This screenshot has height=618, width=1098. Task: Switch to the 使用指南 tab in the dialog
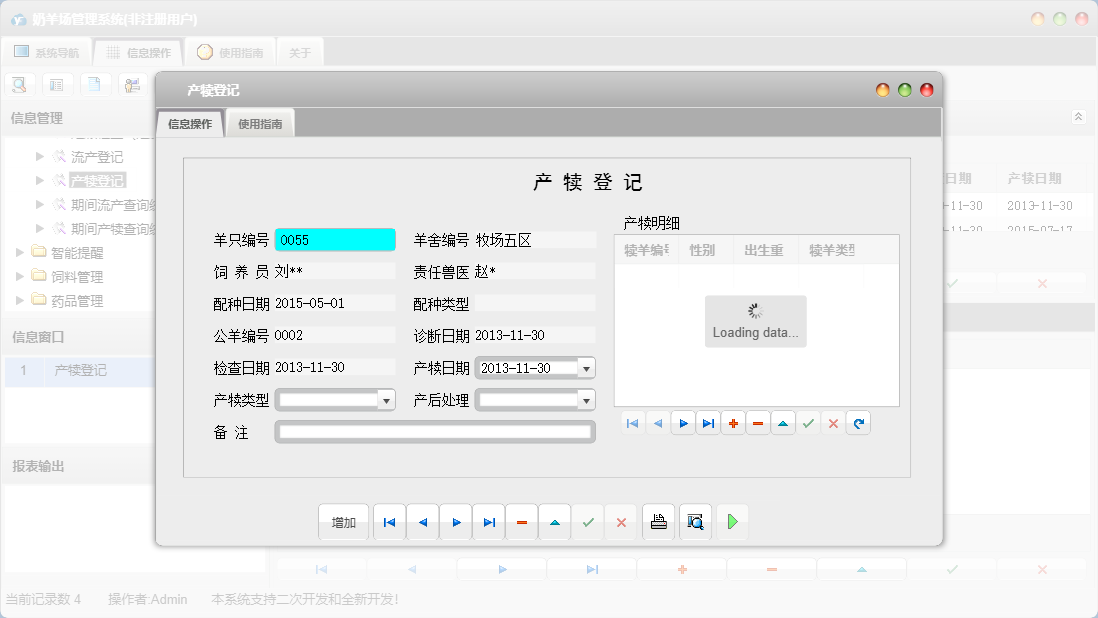(260, 122)
